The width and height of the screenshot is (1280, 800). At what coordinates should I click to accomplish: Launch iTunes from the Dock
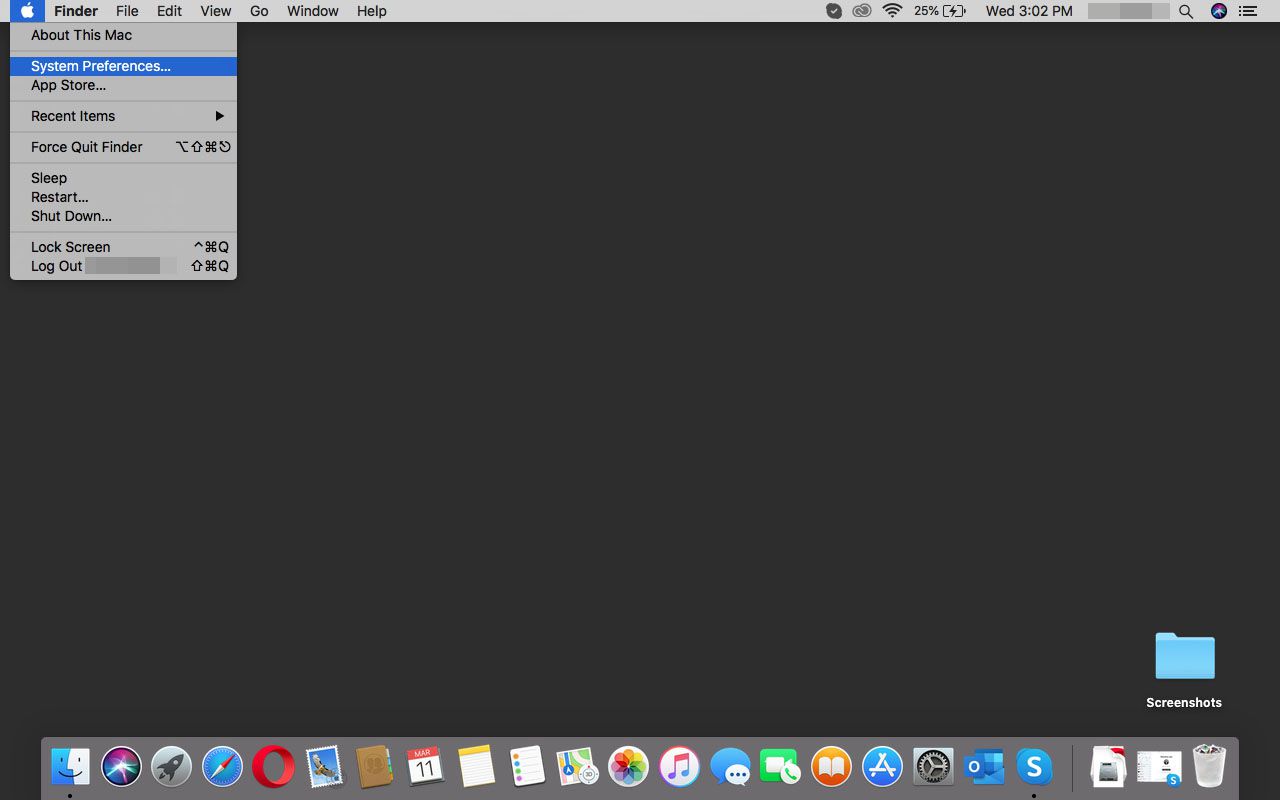[679, 767]
